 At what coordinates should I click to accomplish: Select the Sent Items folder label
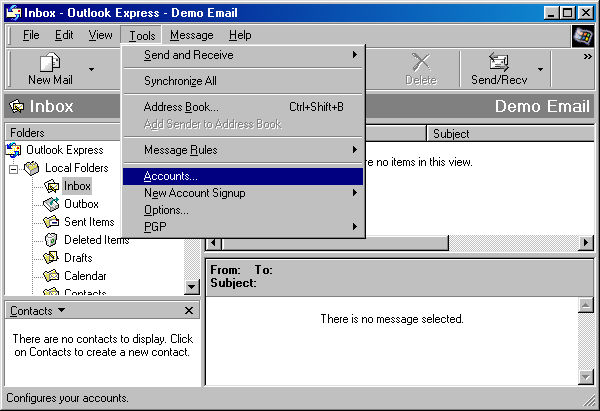[89, 222]
